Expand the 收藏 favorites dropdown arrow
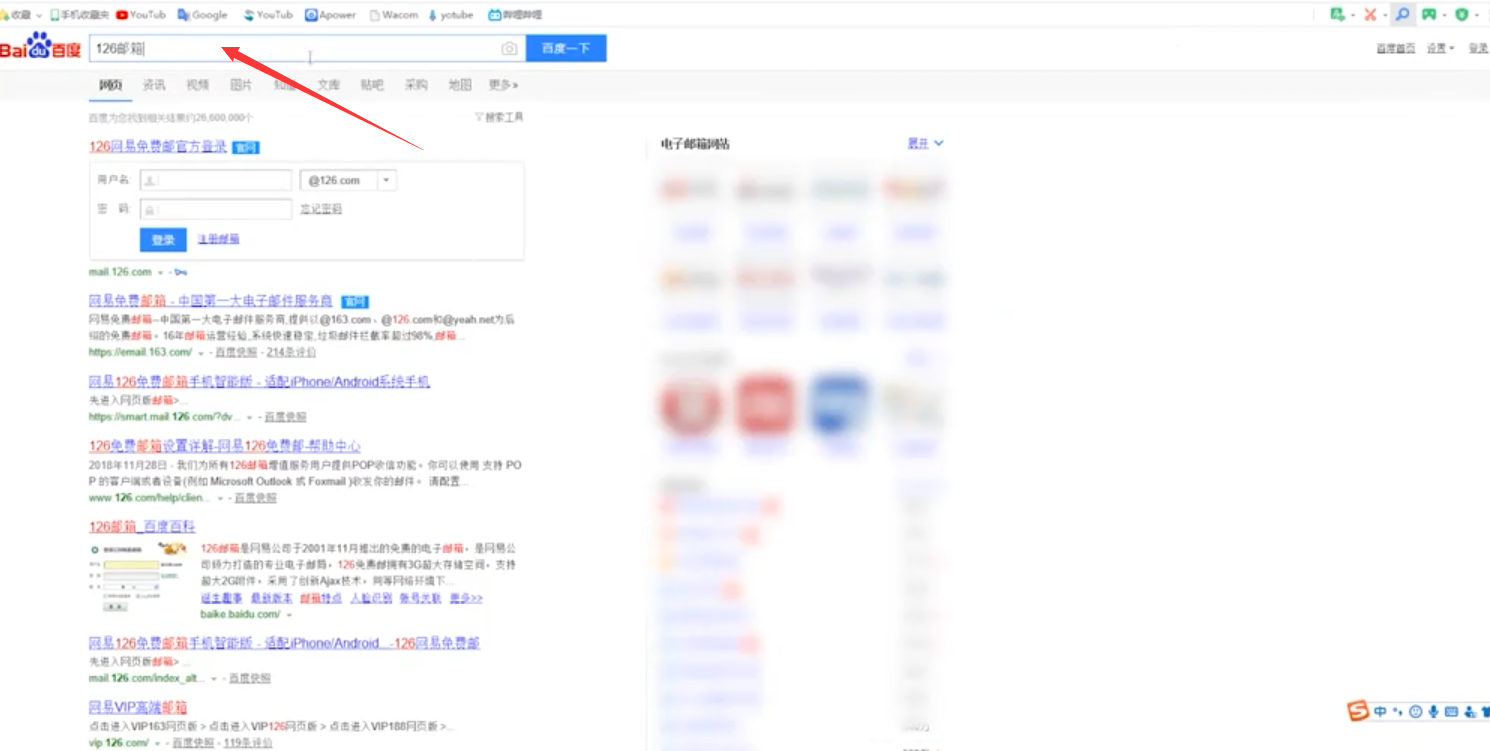 (39, 16)
